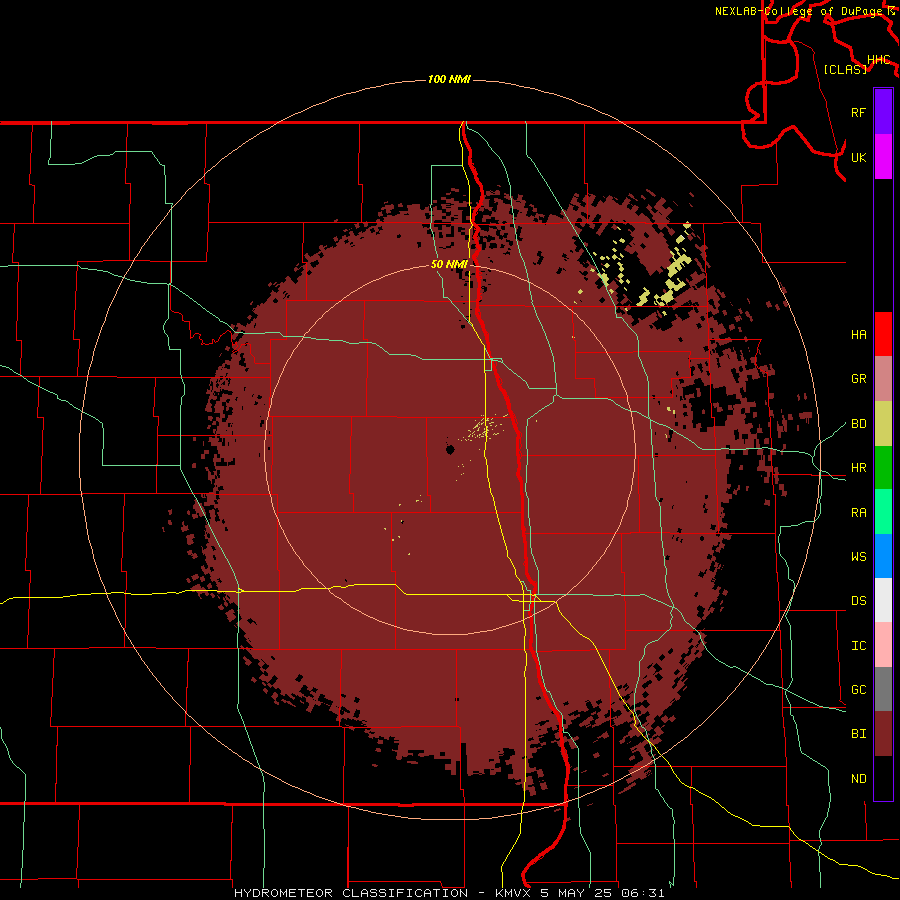Viewport: 900px width, 900px height.
Task: Pick the RA light green legend swatch
Action: (x=883, y=512)
